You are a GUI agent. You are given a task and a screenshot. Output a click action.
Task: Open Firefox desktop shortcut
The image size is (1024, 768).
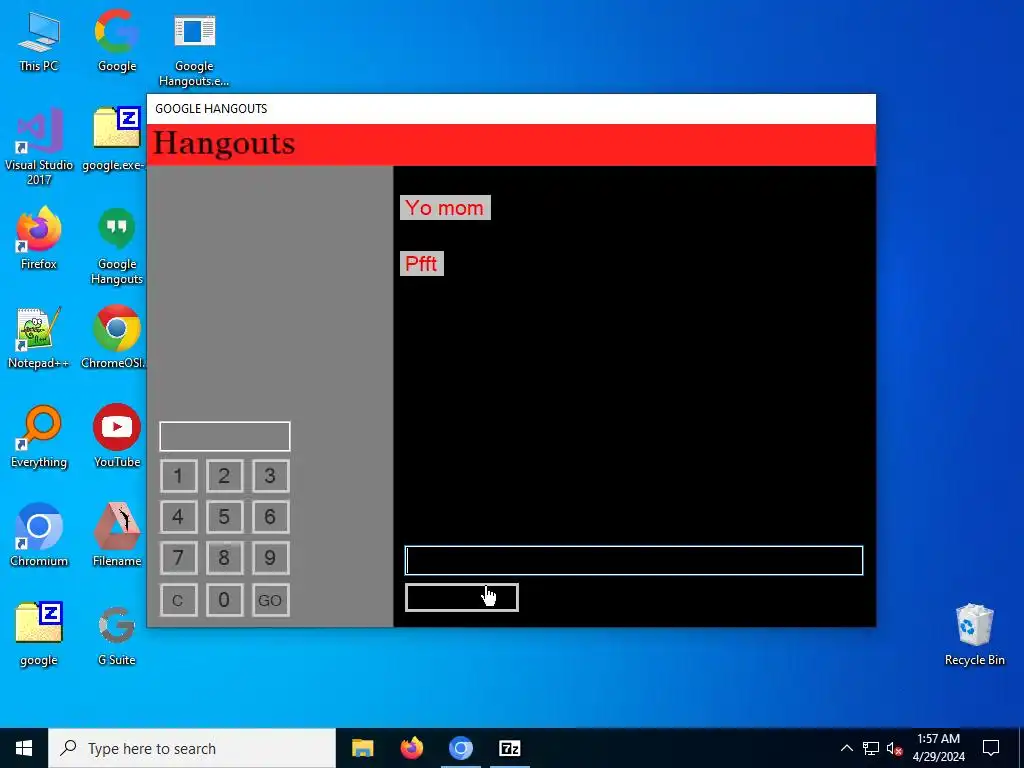coord(39,239)
